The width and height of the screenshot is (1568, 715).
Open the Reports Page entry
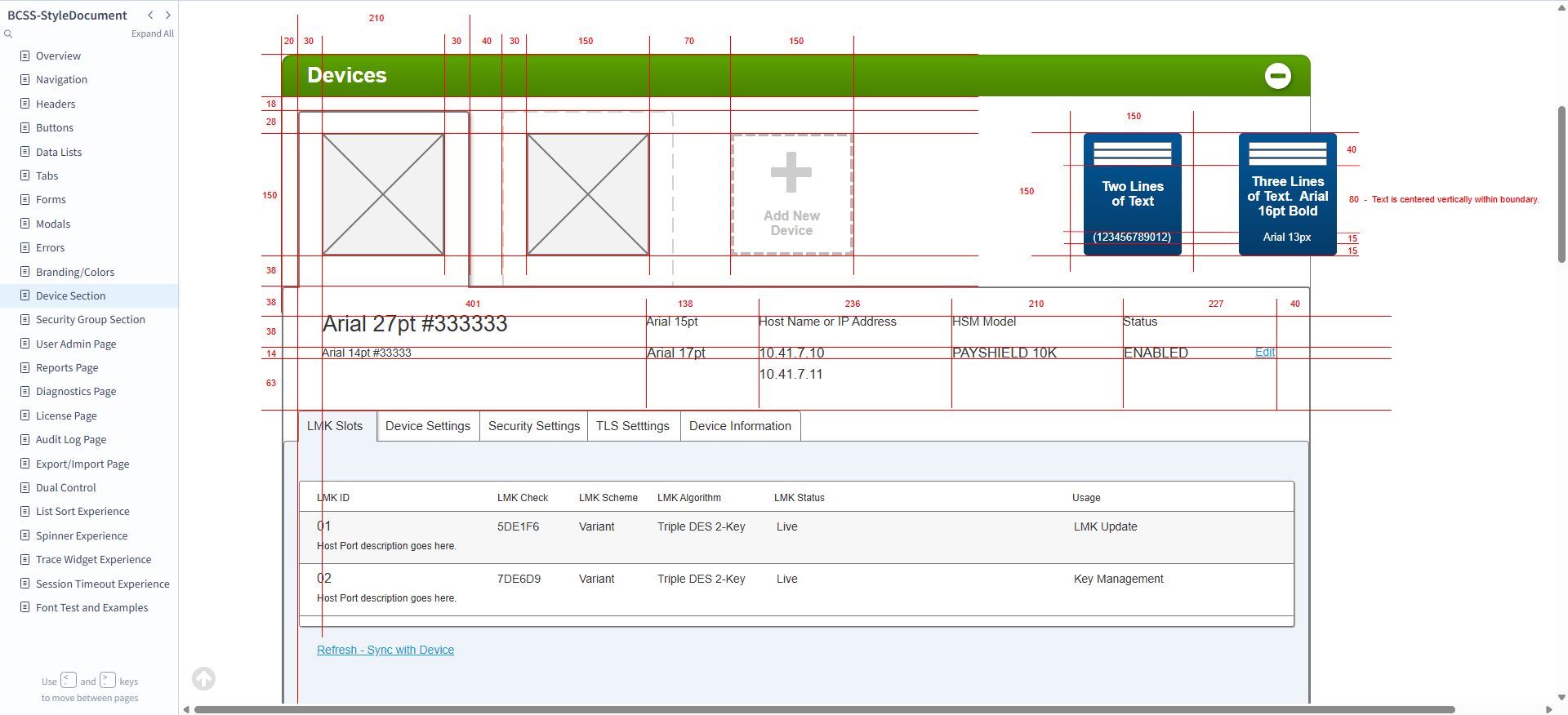point(67,367)
